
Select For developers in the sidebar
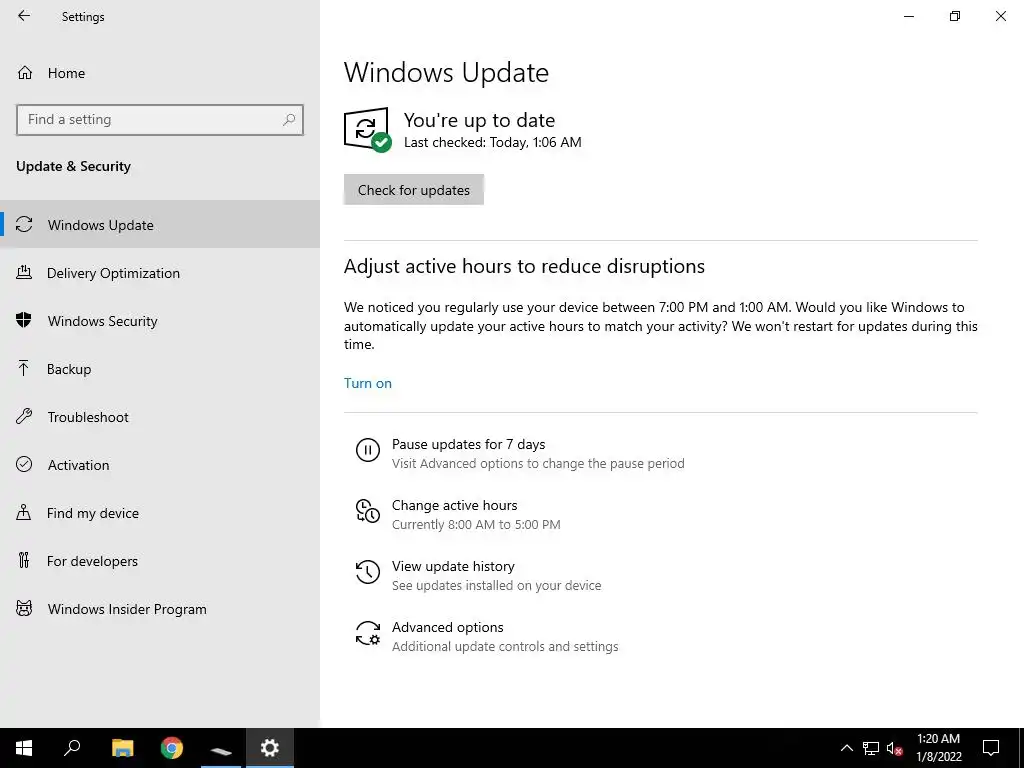point(160,561)
